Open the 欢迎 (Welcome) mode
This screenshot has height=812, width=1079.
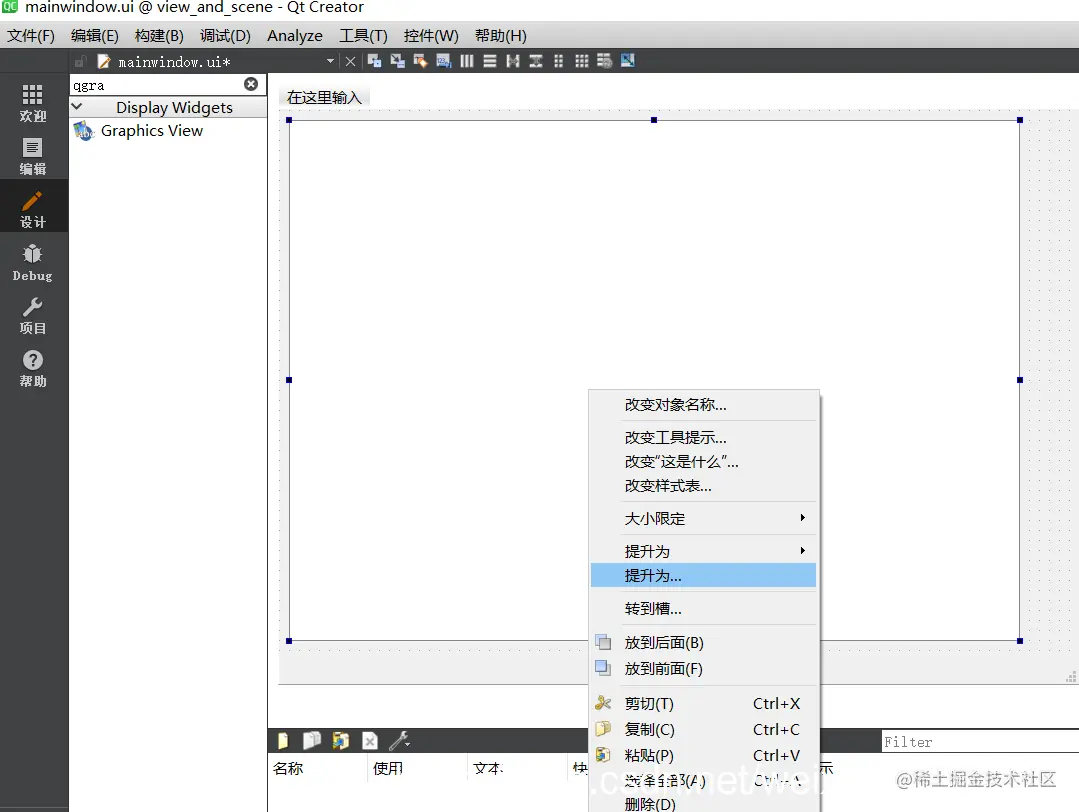click(x=33, y=103)
